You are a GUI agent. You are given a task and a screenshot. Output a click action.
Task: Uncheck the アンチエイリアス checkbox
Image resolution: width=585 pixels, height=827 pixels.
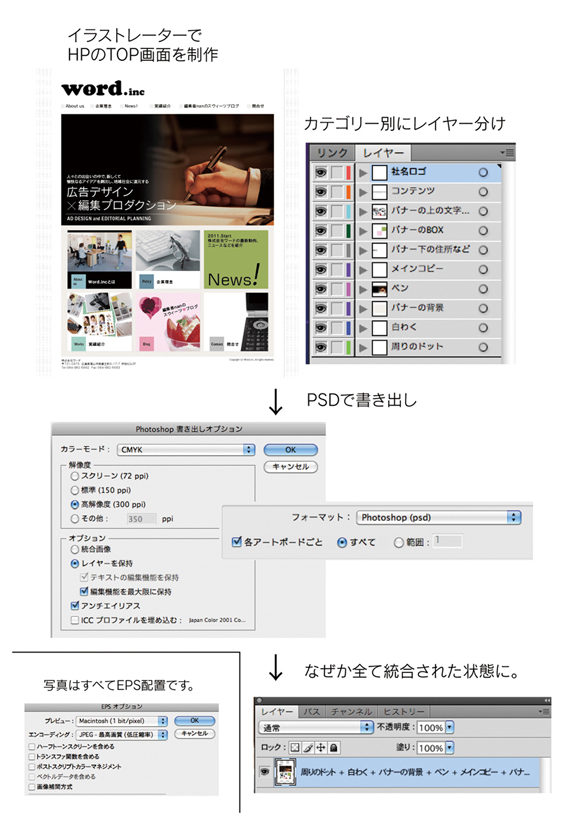75,605
